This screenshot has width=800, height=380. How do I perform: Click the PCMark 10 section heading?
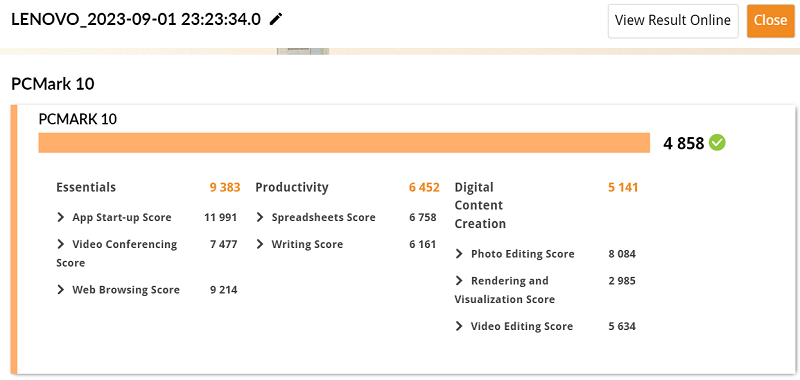53,84
